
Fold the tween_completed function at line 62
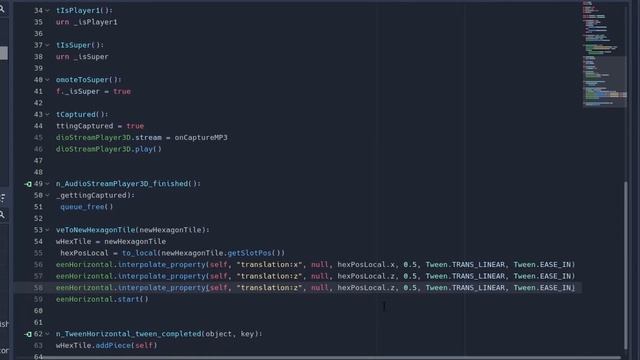(47, 334)
